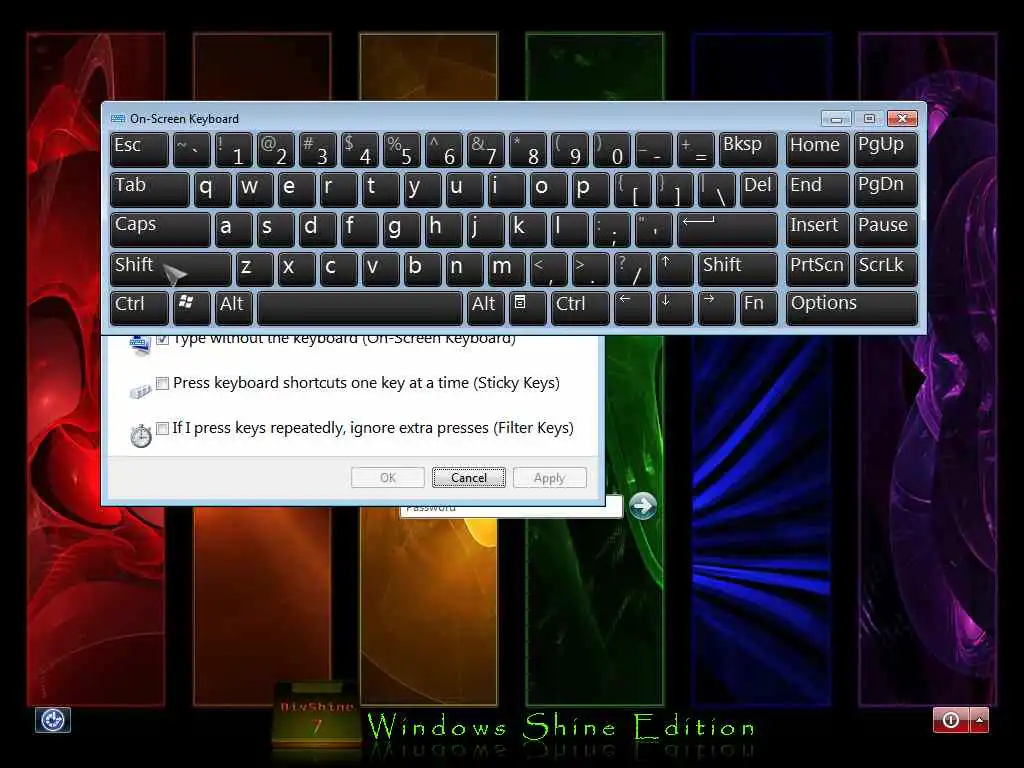The image size is (1024, 768).
Task: Click the Windows logo key on keyboard
Action: point(191,307)
